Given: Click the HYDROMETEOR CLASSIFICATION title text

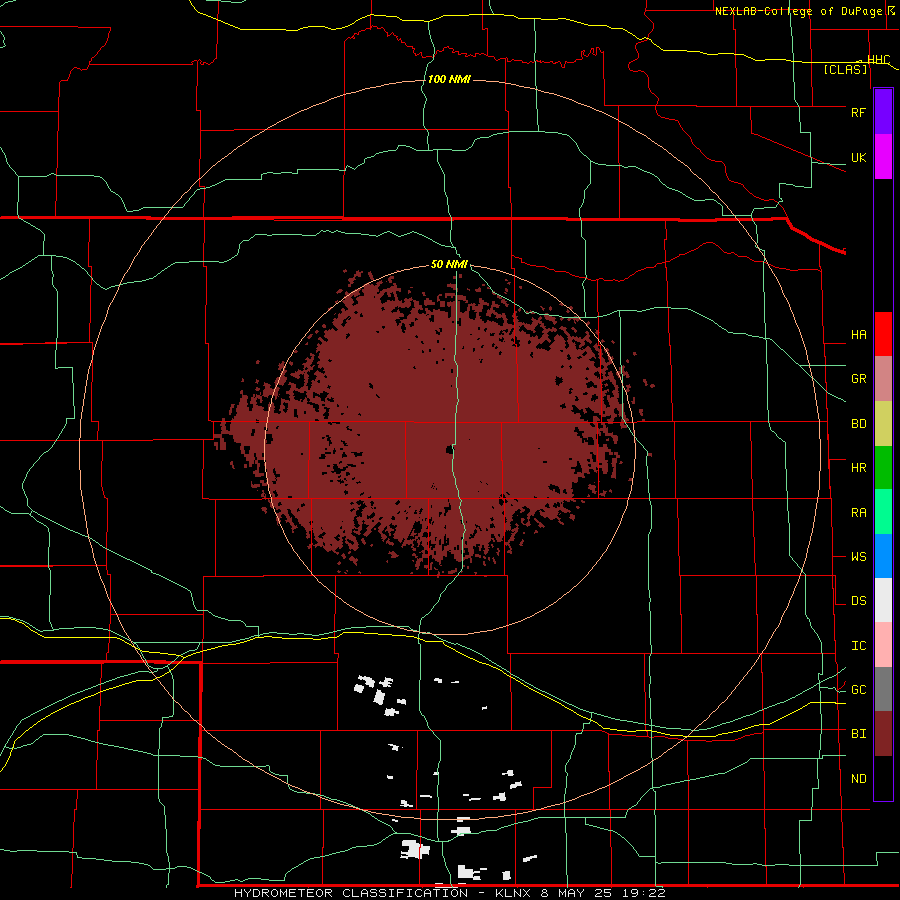Looking at the screenshot, I should pos(350,893).
